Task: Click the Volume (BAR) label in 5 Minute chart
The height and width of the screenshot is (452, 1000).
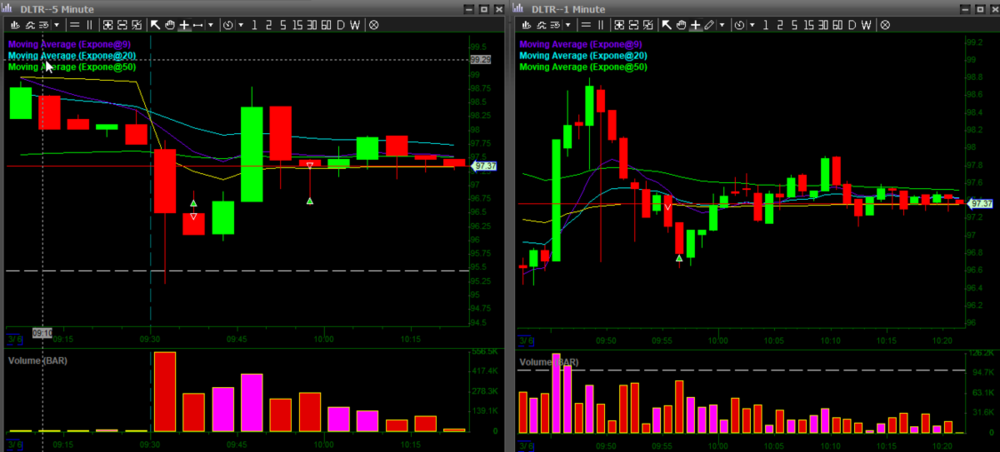Action: tap(42, 359)
